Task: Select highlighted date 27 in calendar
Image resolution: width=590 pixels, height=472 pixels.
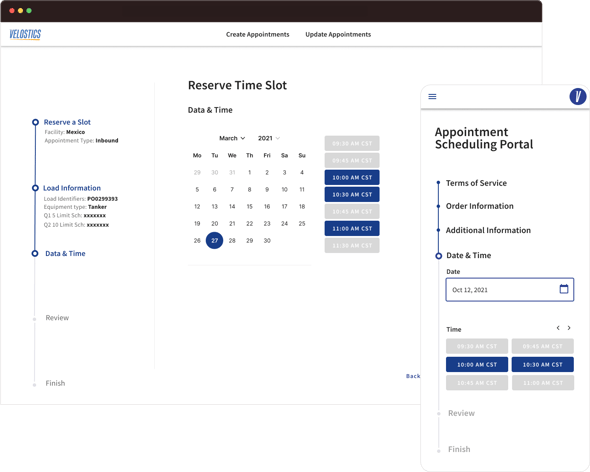Action: (214, 241)
